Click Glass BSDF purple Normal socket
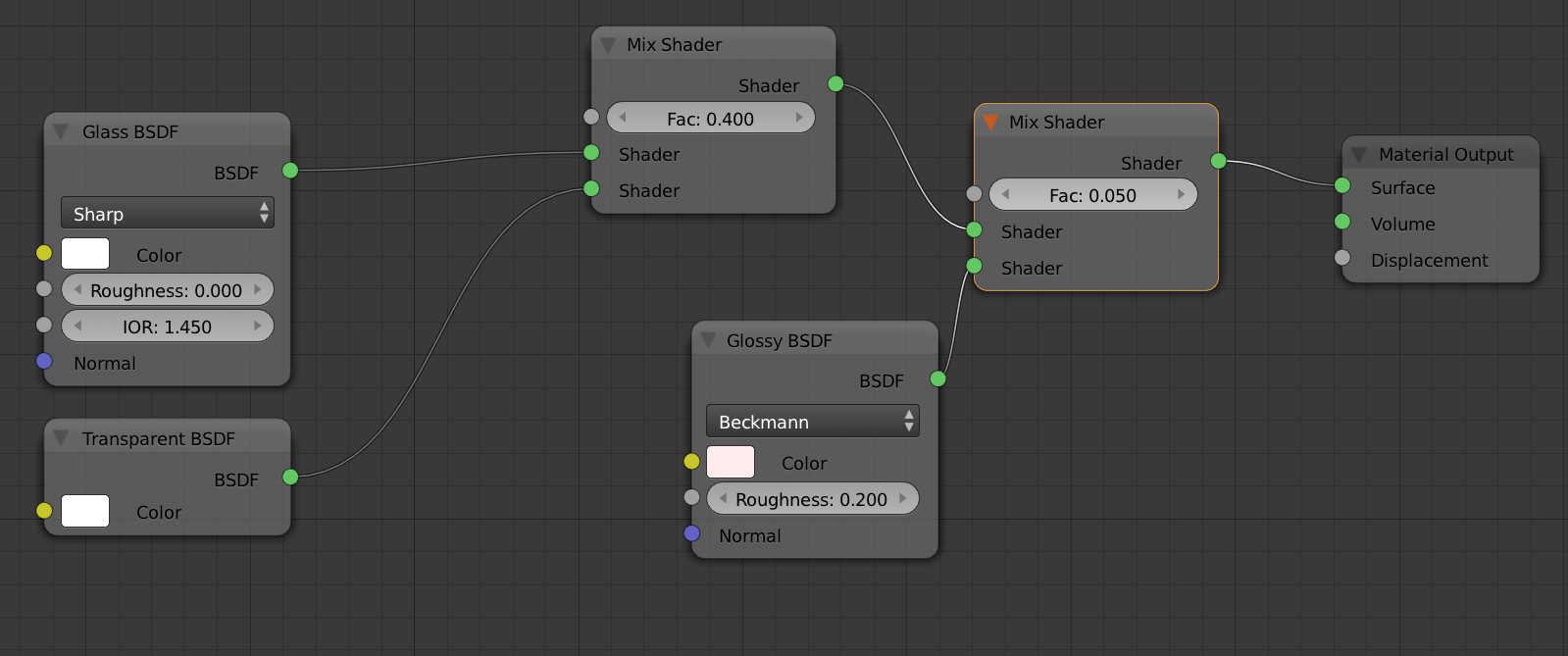 [x=44, y=361]
